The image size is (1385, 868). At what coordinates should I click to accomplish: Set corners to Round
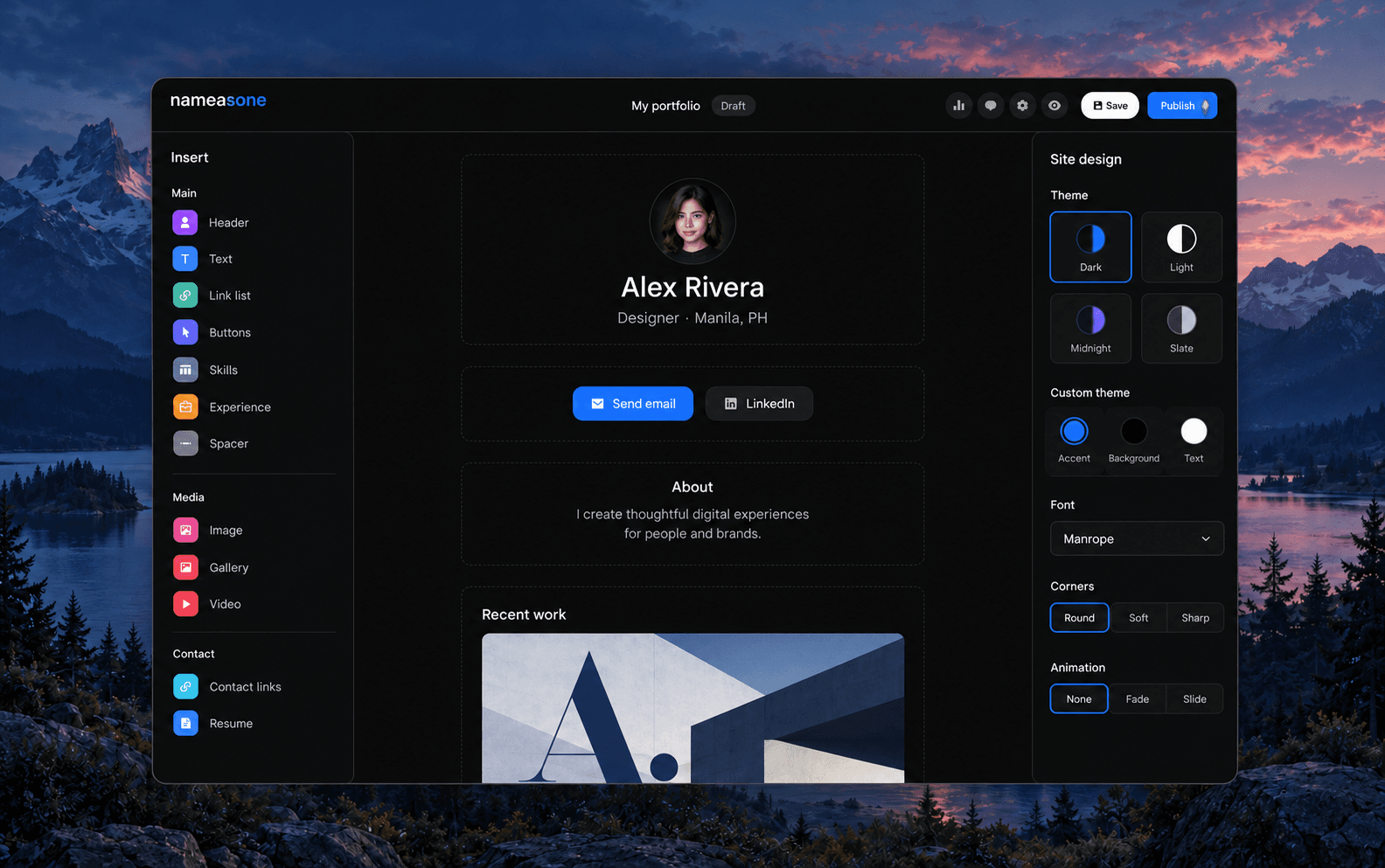[x=1079, y=618]
